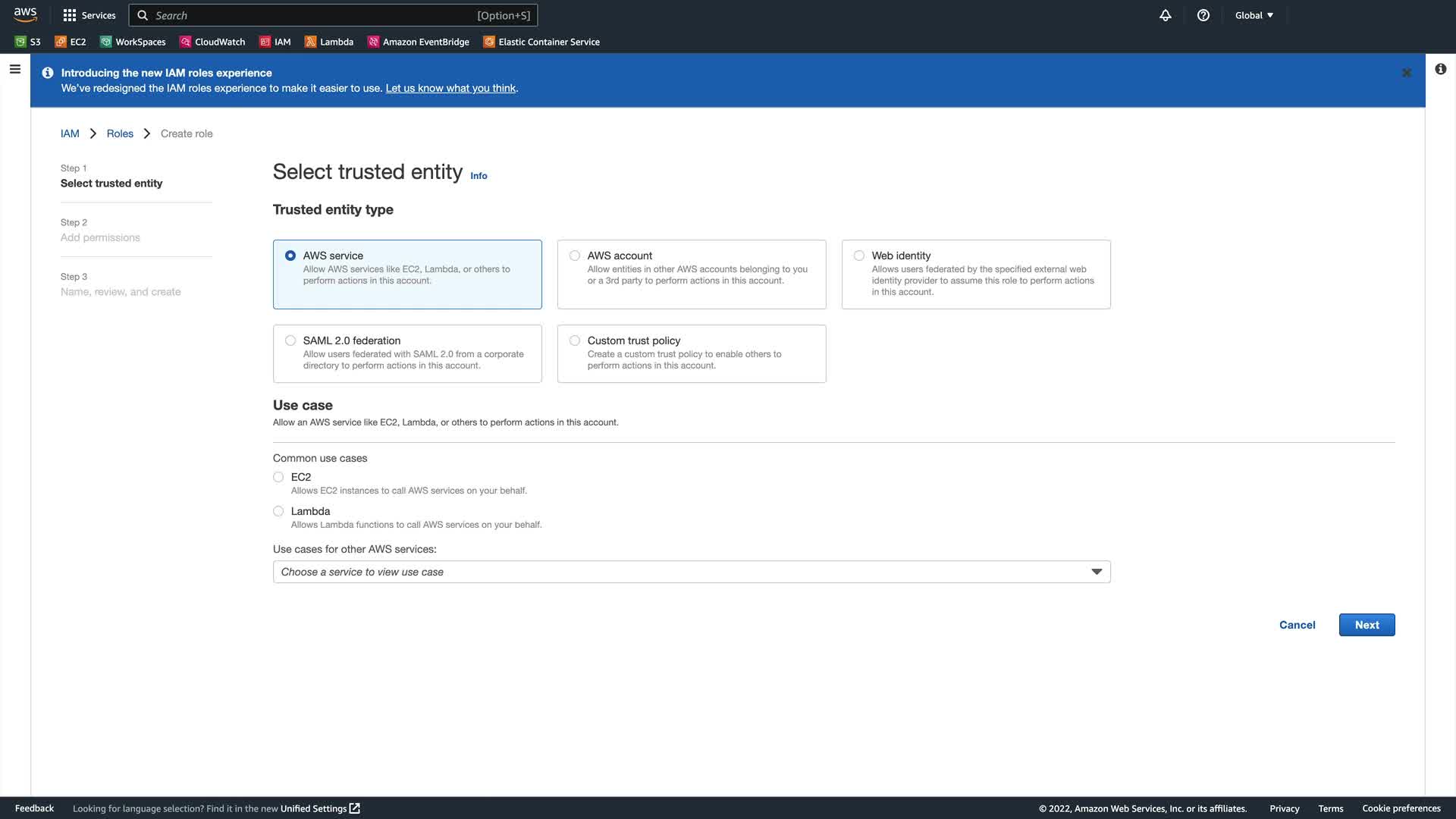Open the hamburger side navigation menu
Screen dimensions: 1456x819
click(x=14, y=69)
